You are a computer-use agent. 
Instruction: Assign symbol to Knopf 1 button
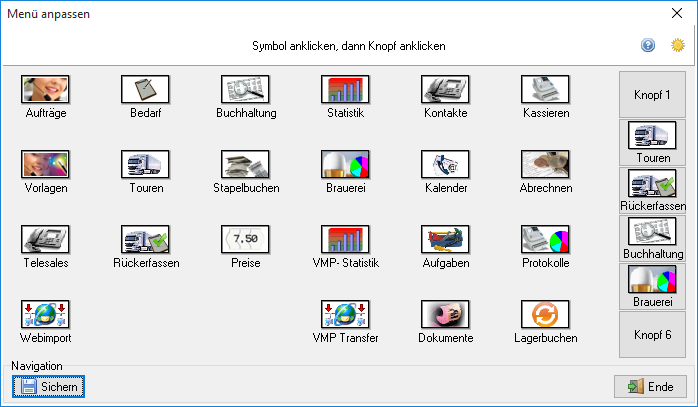pos(652,94)
